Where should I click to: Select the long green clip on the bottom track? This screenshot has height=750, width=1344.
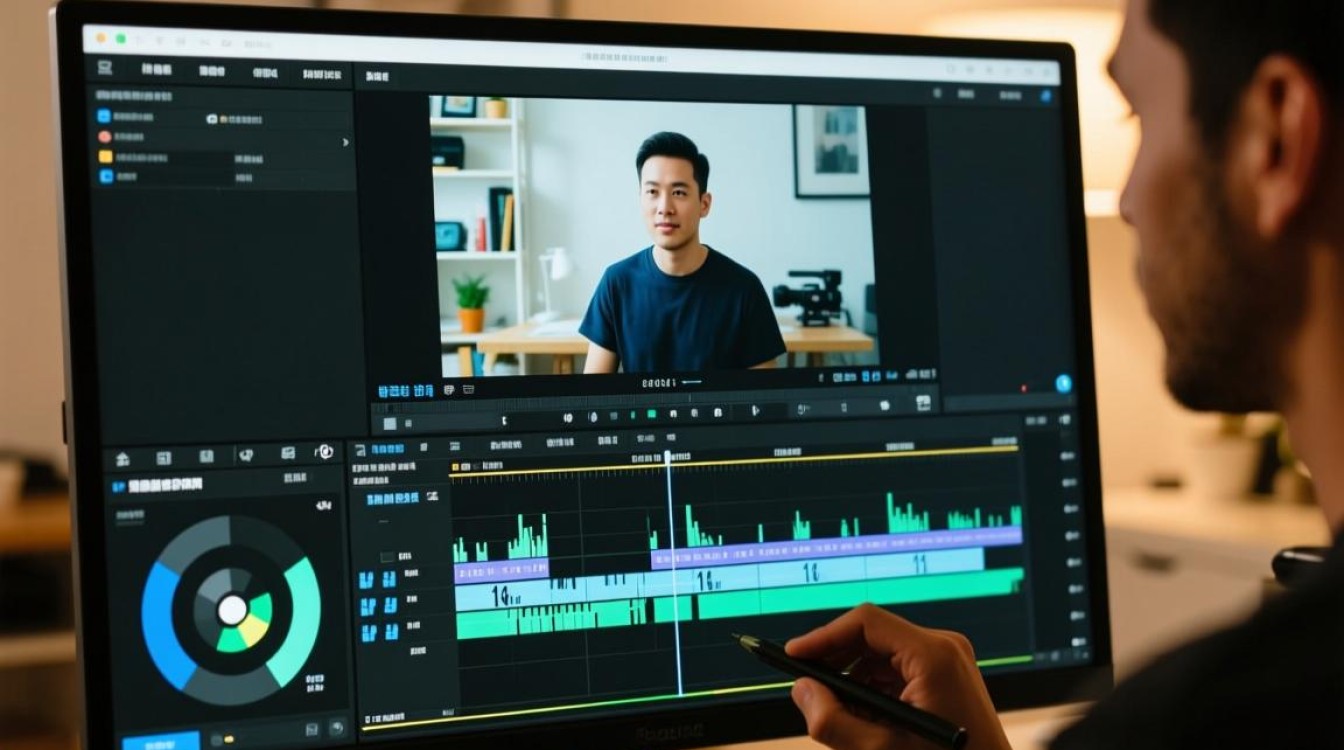[860, 594]
